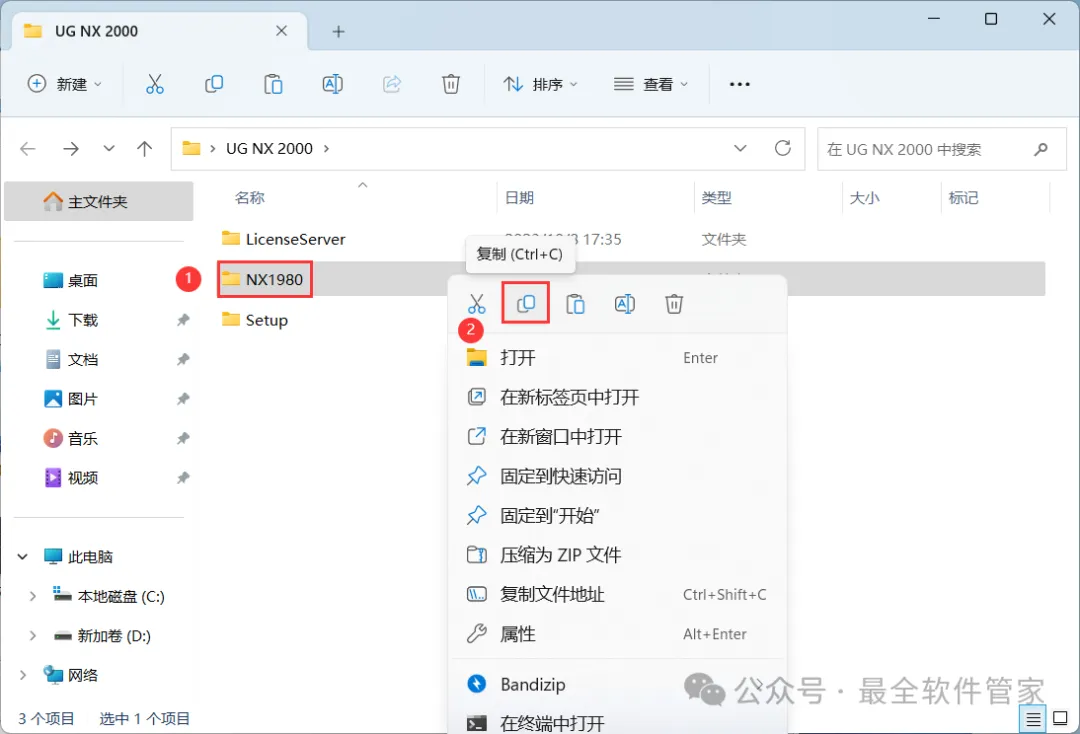The width and height of the screenshot is (1080, 734).
Task: Click the Cut icon in the top toolbar
Action: 155,84
